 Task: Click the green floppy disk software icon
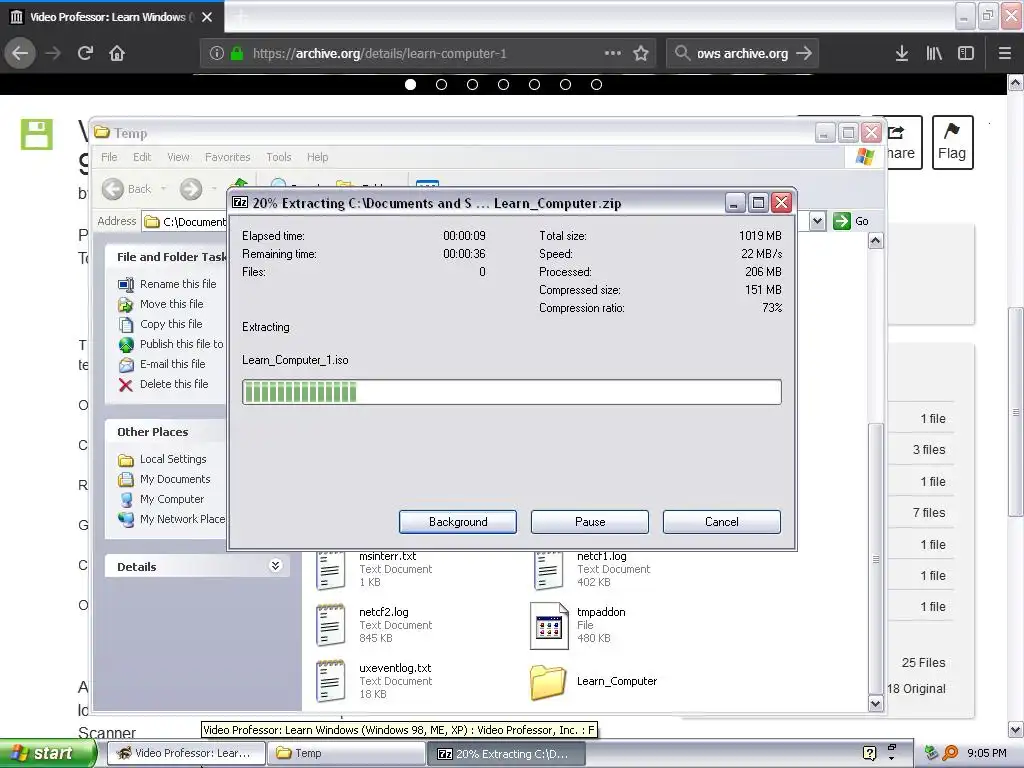37,134
